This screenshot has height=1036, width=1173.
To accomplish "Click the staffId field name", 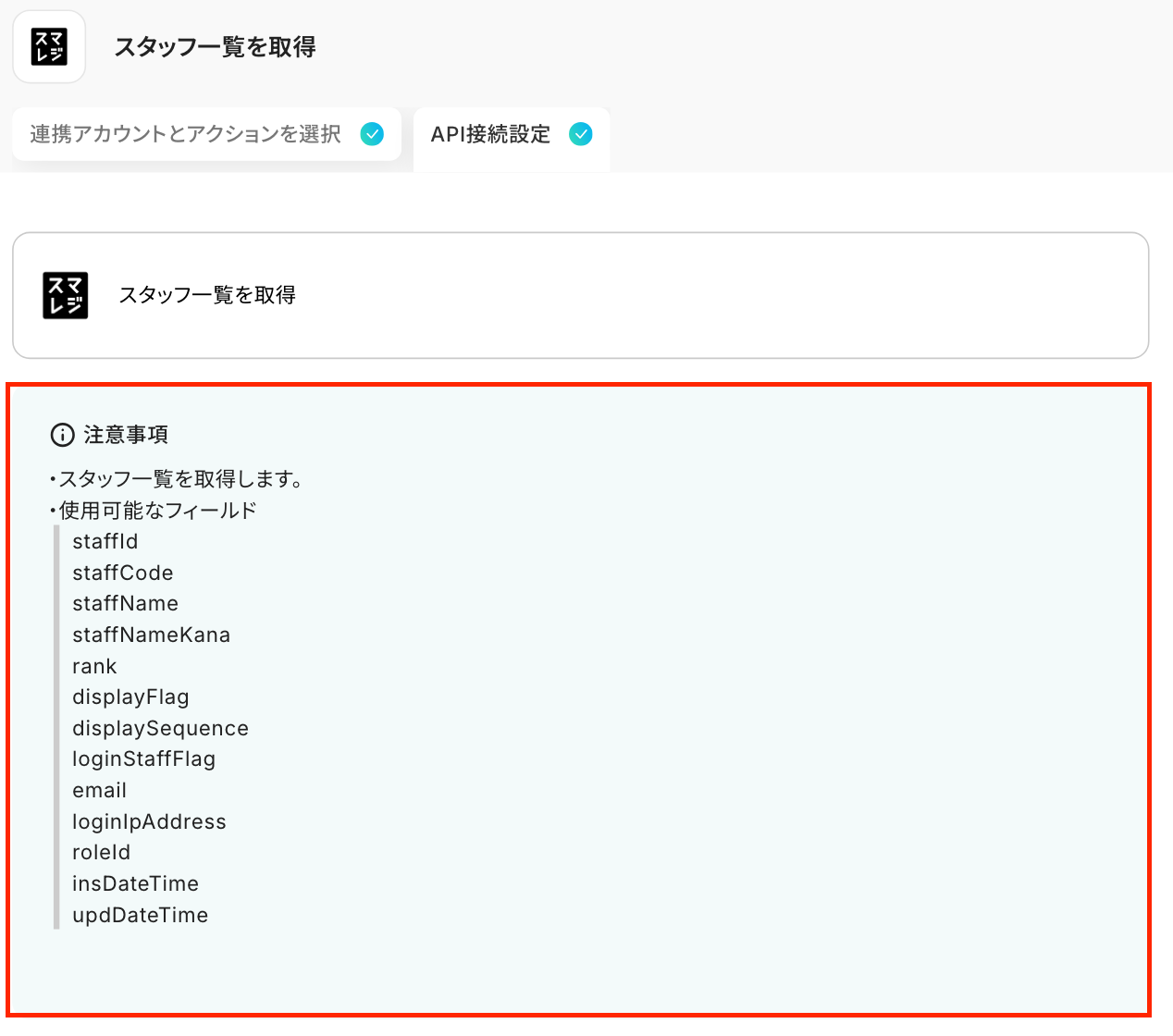I will coord(105,541).
